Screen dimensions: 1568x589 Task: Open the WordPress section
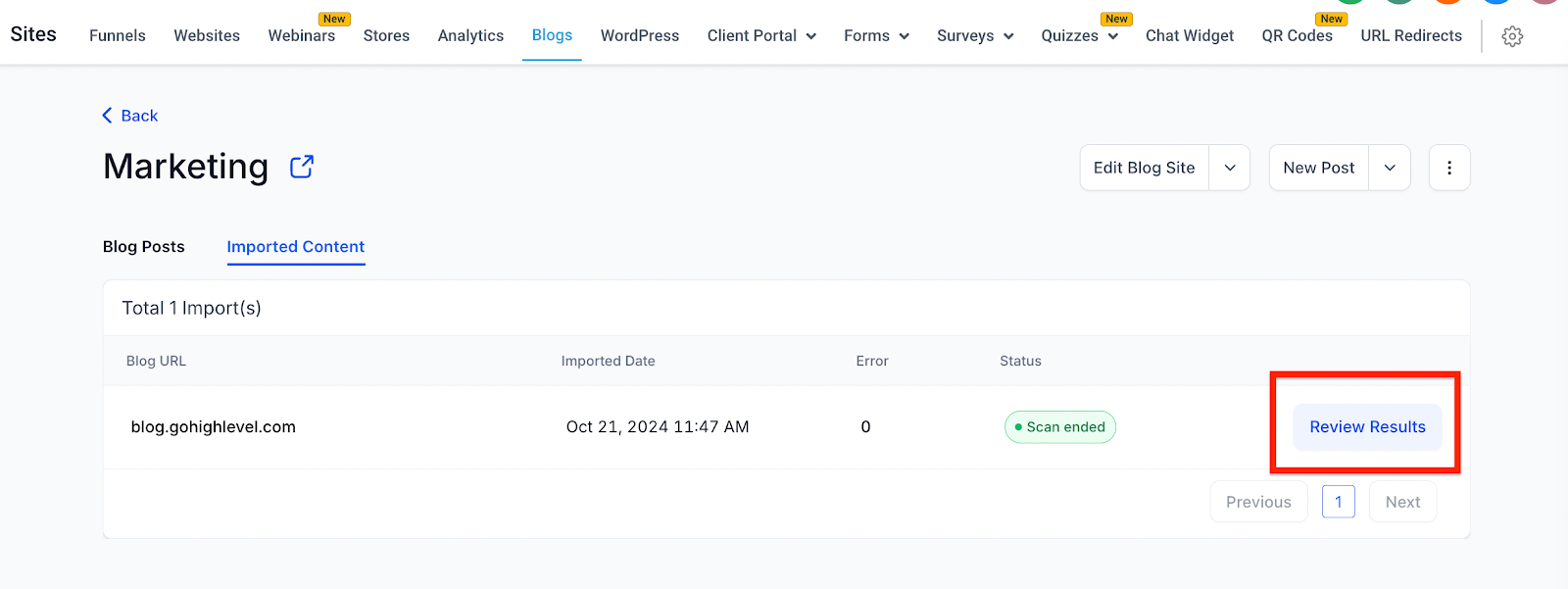(x=640, y=35)
